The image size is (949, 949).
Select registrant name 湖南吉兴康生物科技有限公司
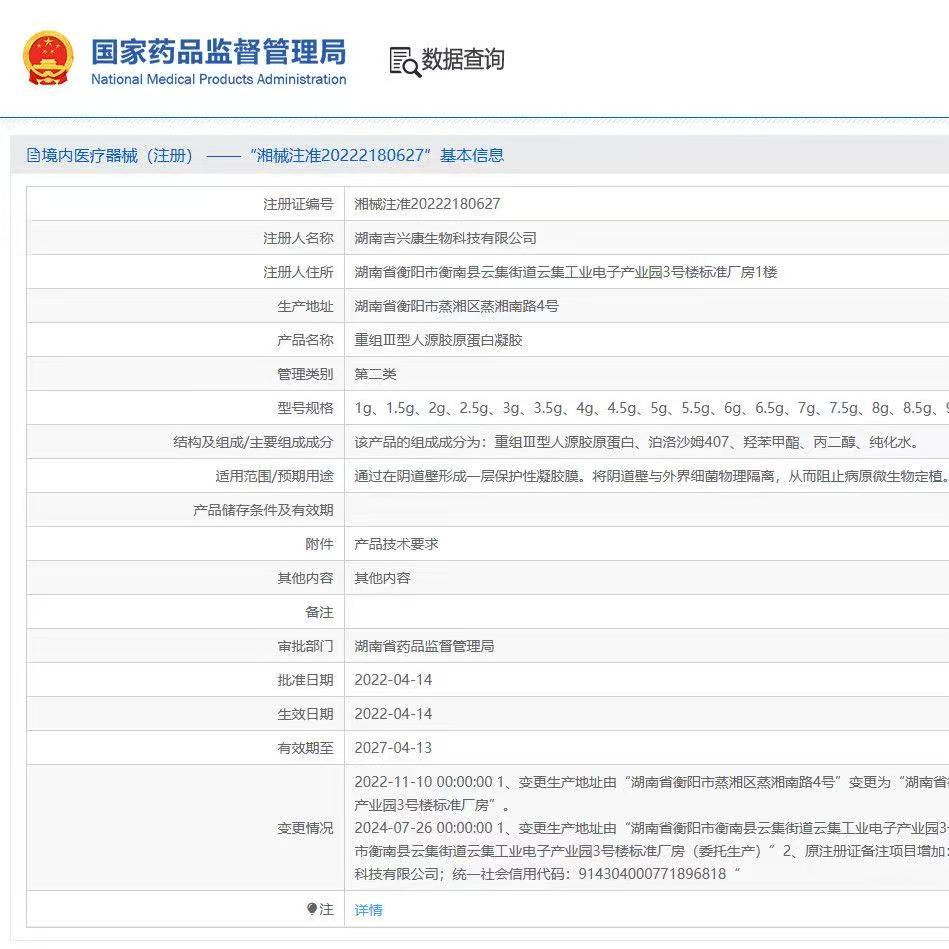point(445,238)
